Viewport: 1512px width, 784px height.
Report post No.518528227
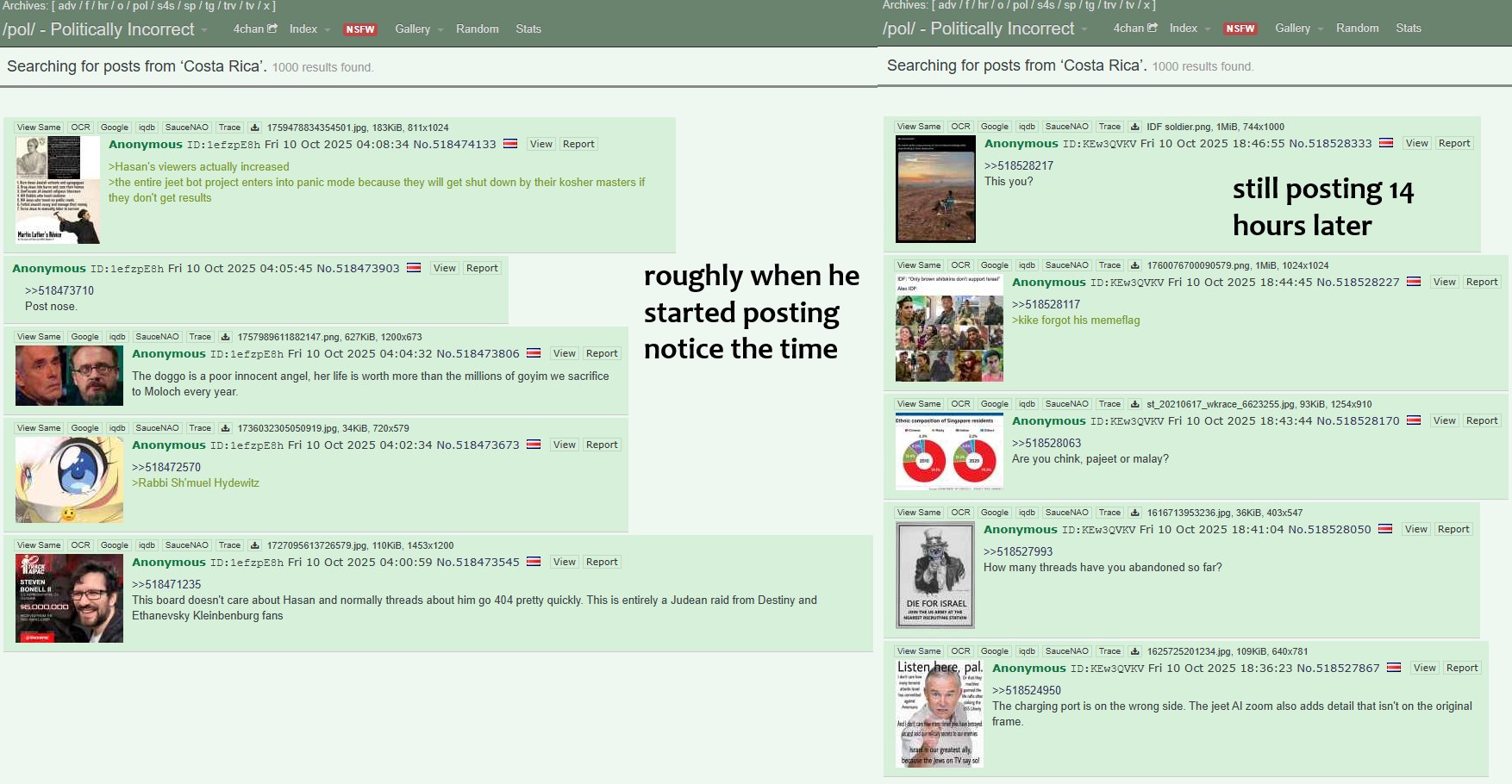(1482, 282)
